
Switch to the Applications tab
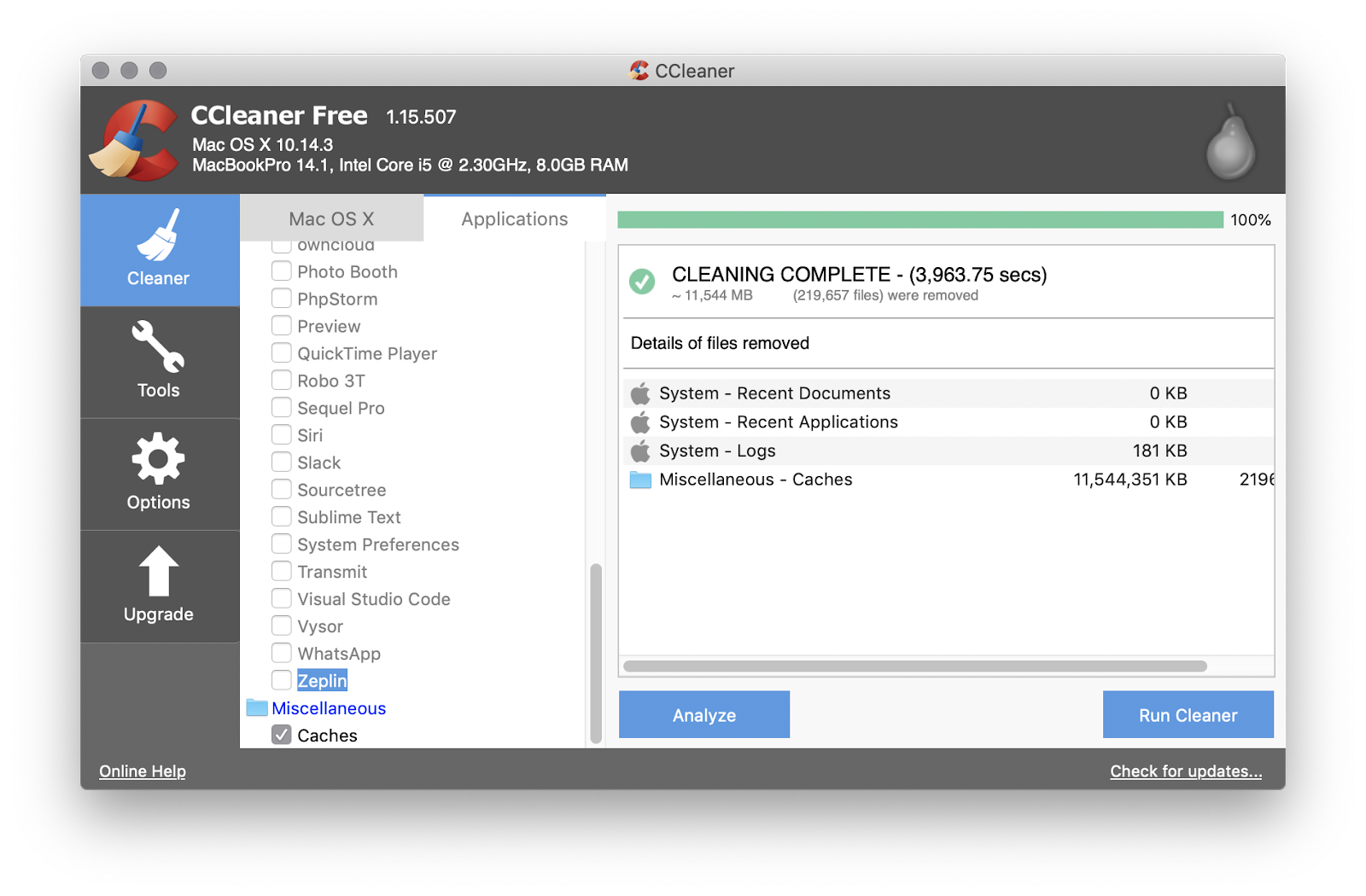click(514, 218)
